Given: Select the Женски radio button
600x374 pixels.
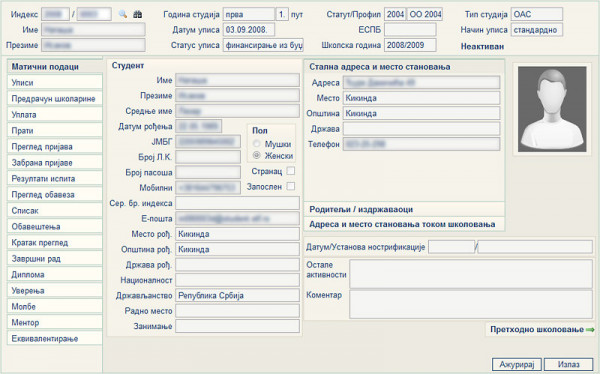Looking at the screenshot, I should pyautogui.click(x=256, y=155).
